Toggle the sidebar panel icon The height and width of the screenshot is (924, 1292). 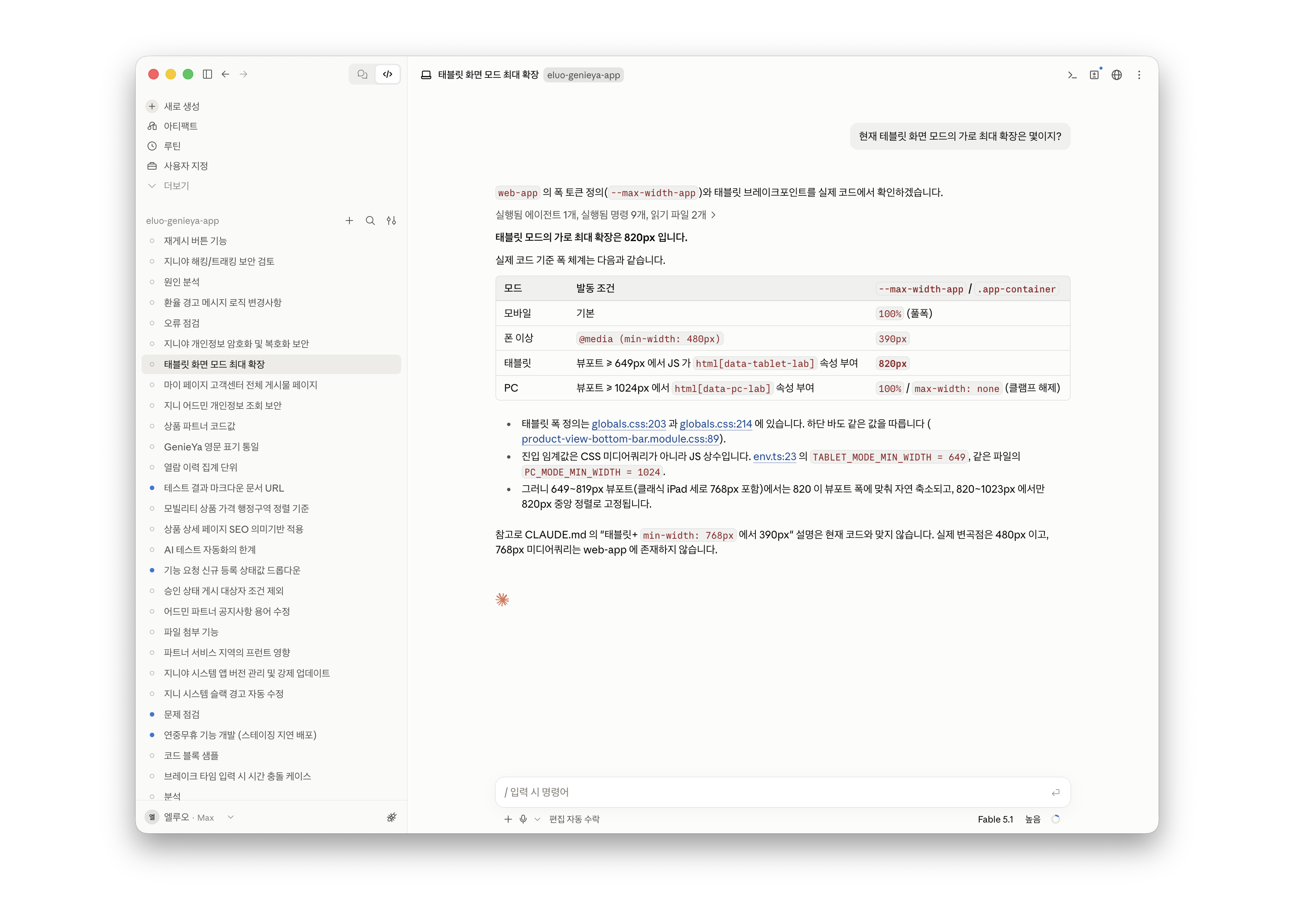pyautogui.click(x=207, y=74)
